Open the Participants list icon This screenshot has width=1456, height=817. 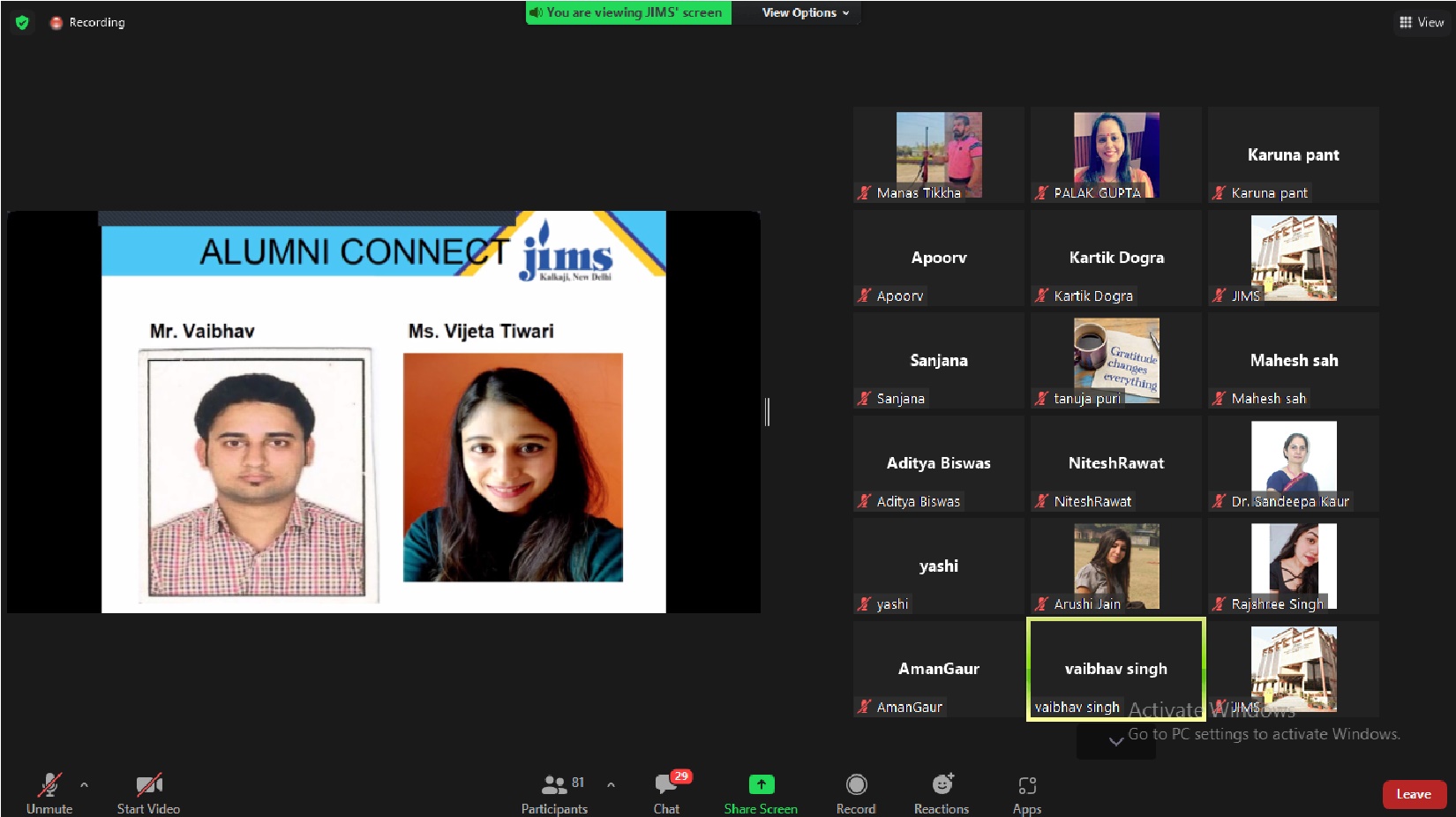[x=554, y=784]
